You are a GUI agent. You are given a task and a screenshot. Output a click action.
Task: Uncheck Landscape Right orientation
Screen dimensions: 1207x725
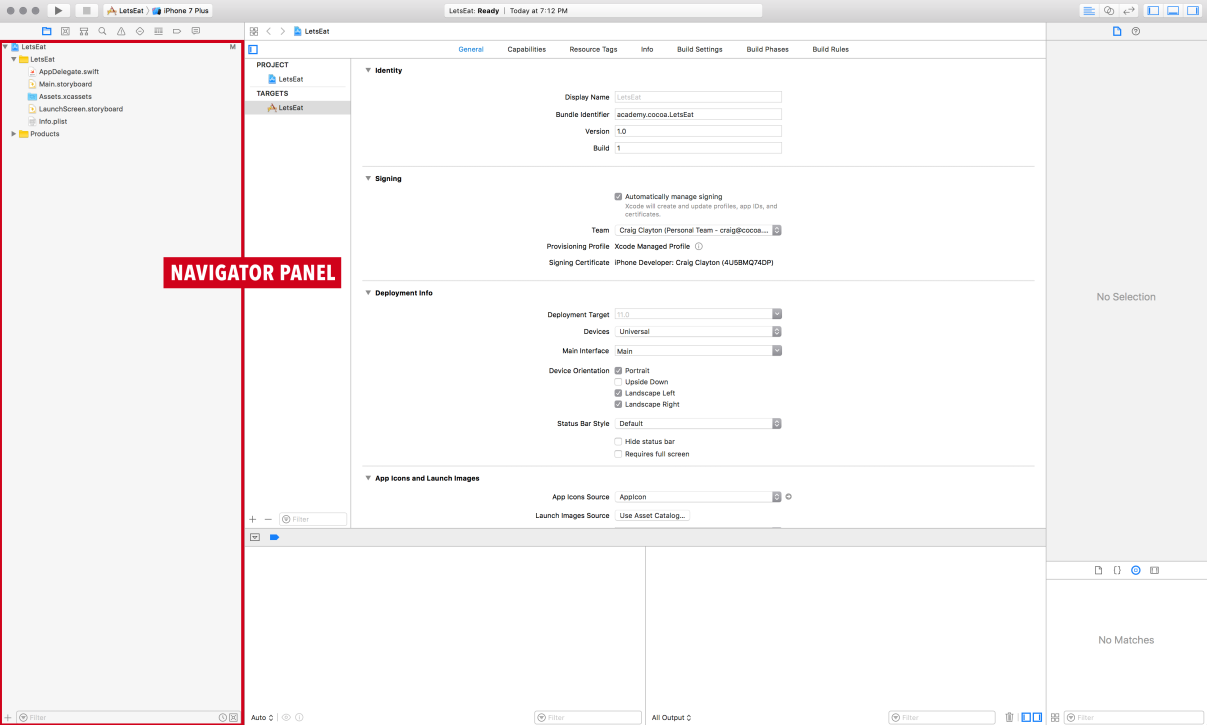pos(618,404)
